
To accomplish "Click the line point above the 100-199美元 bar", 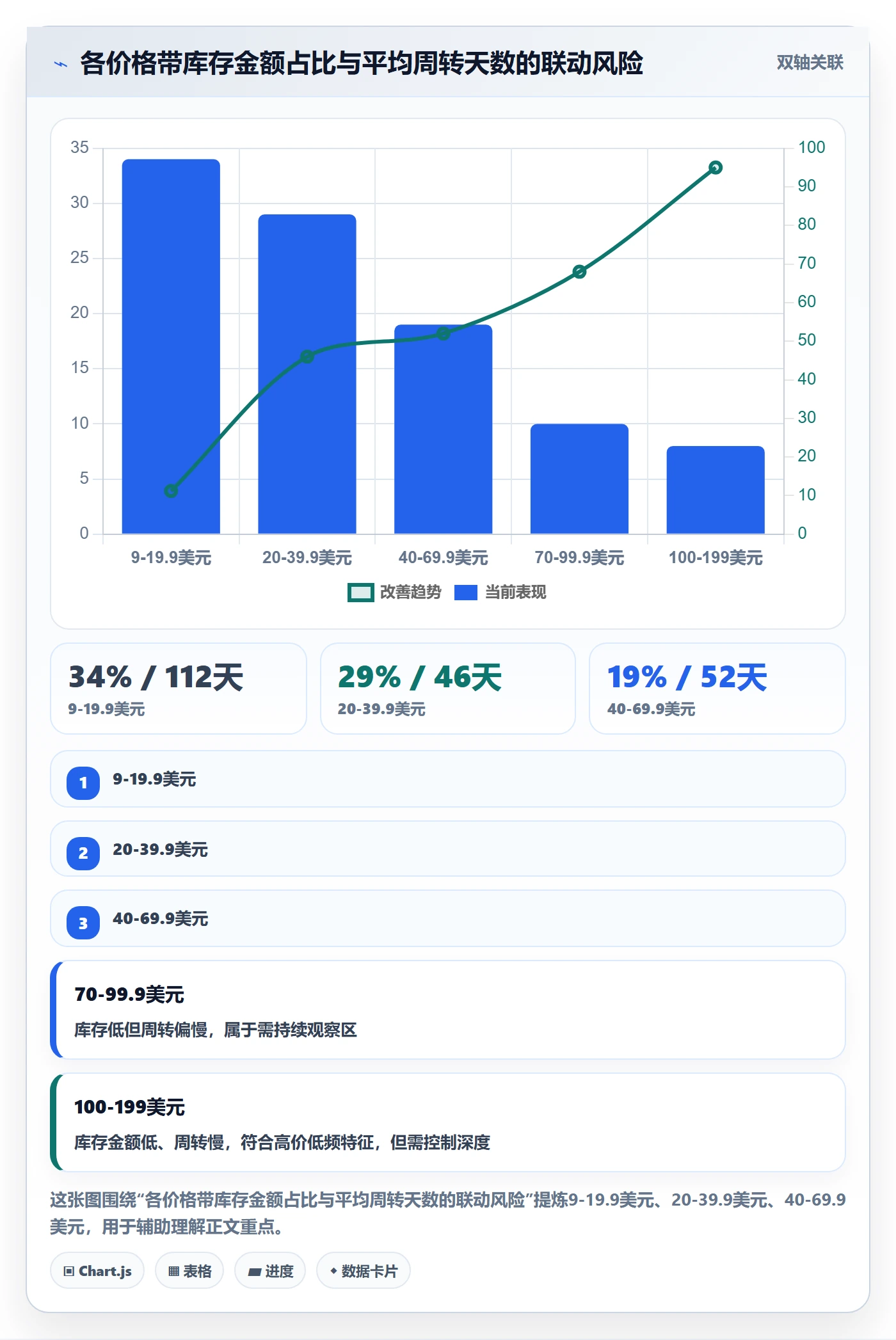I will (716, 168).
